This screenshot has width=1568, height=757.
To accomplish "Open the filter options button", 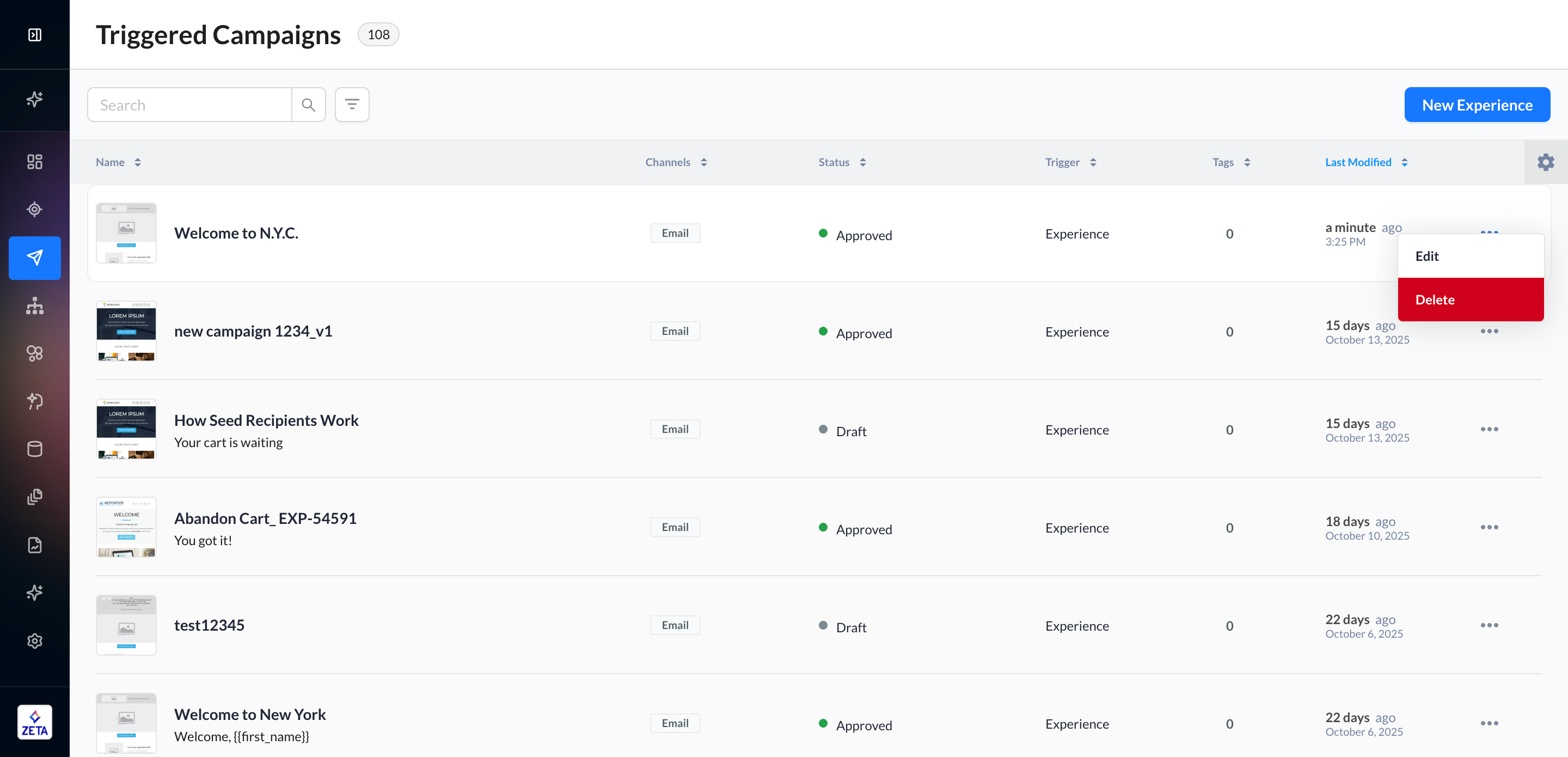I will pyautogui.click(x=352, y=105).
